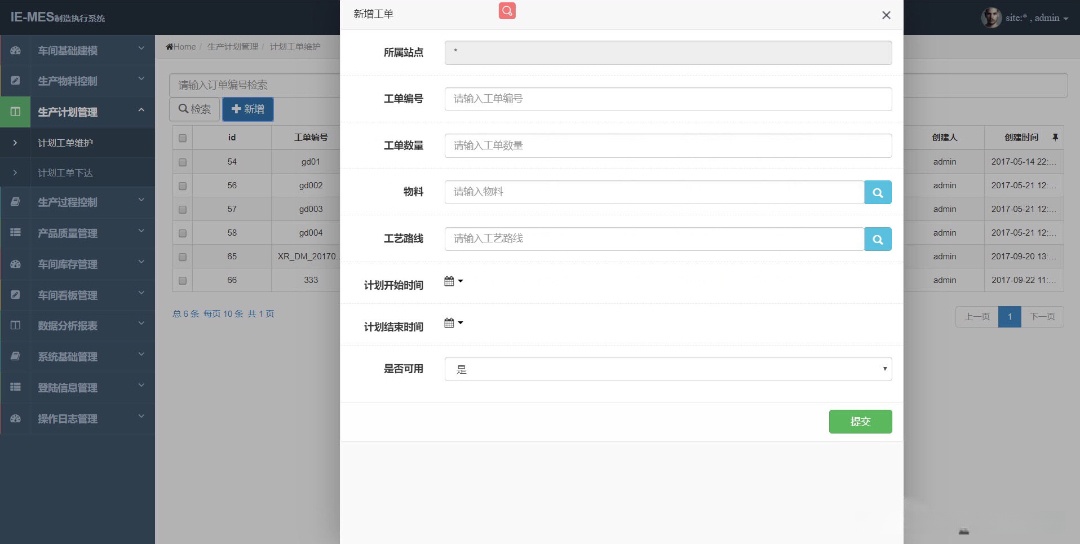The width and height of the screenshot is (1080, 544).
Task: Go to 上一页 previous page
Action: [x=977, y=317]
